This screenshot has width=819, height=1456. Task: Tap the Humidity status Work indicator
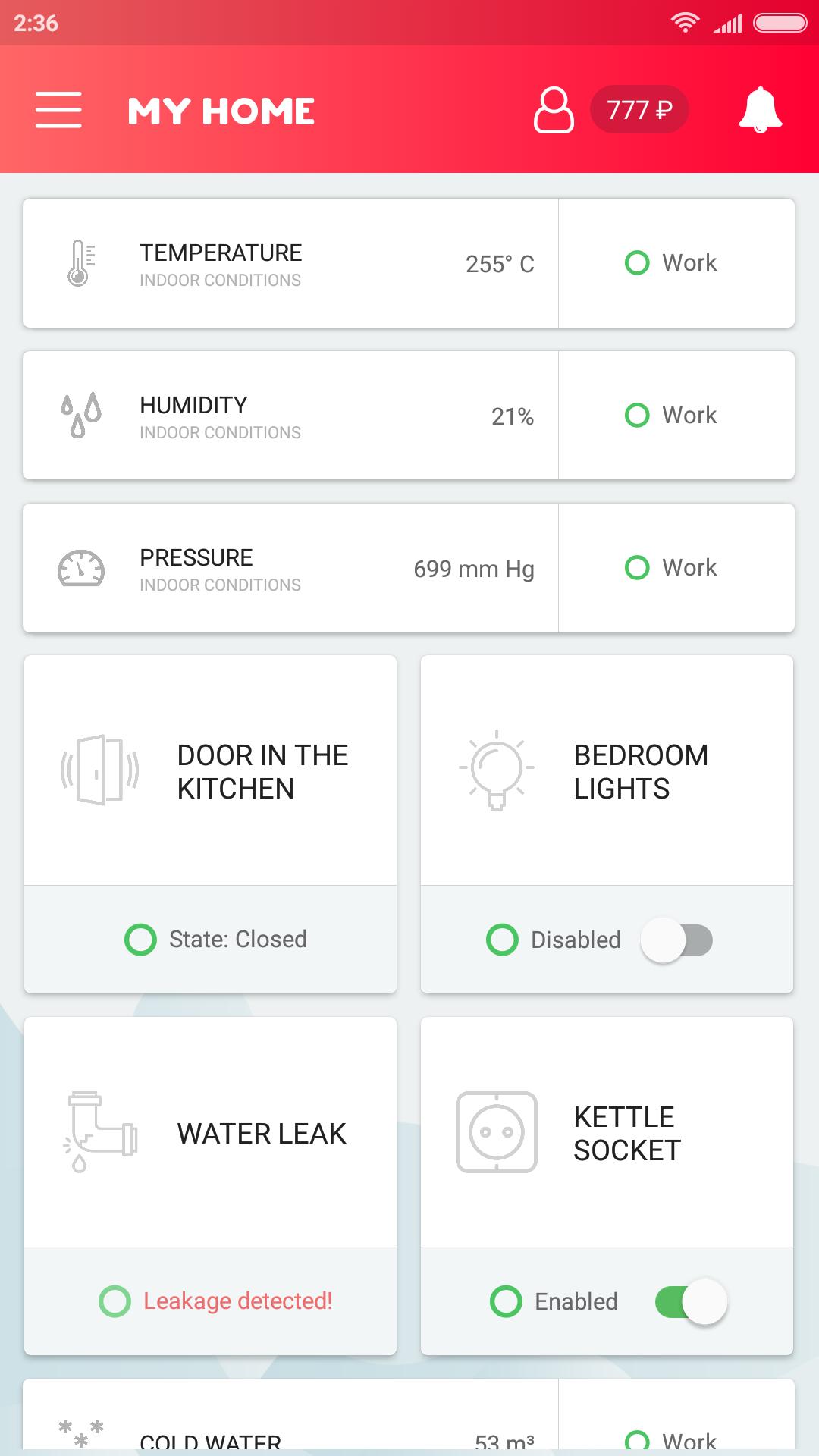pyautogui.click(x=671, y=416)
